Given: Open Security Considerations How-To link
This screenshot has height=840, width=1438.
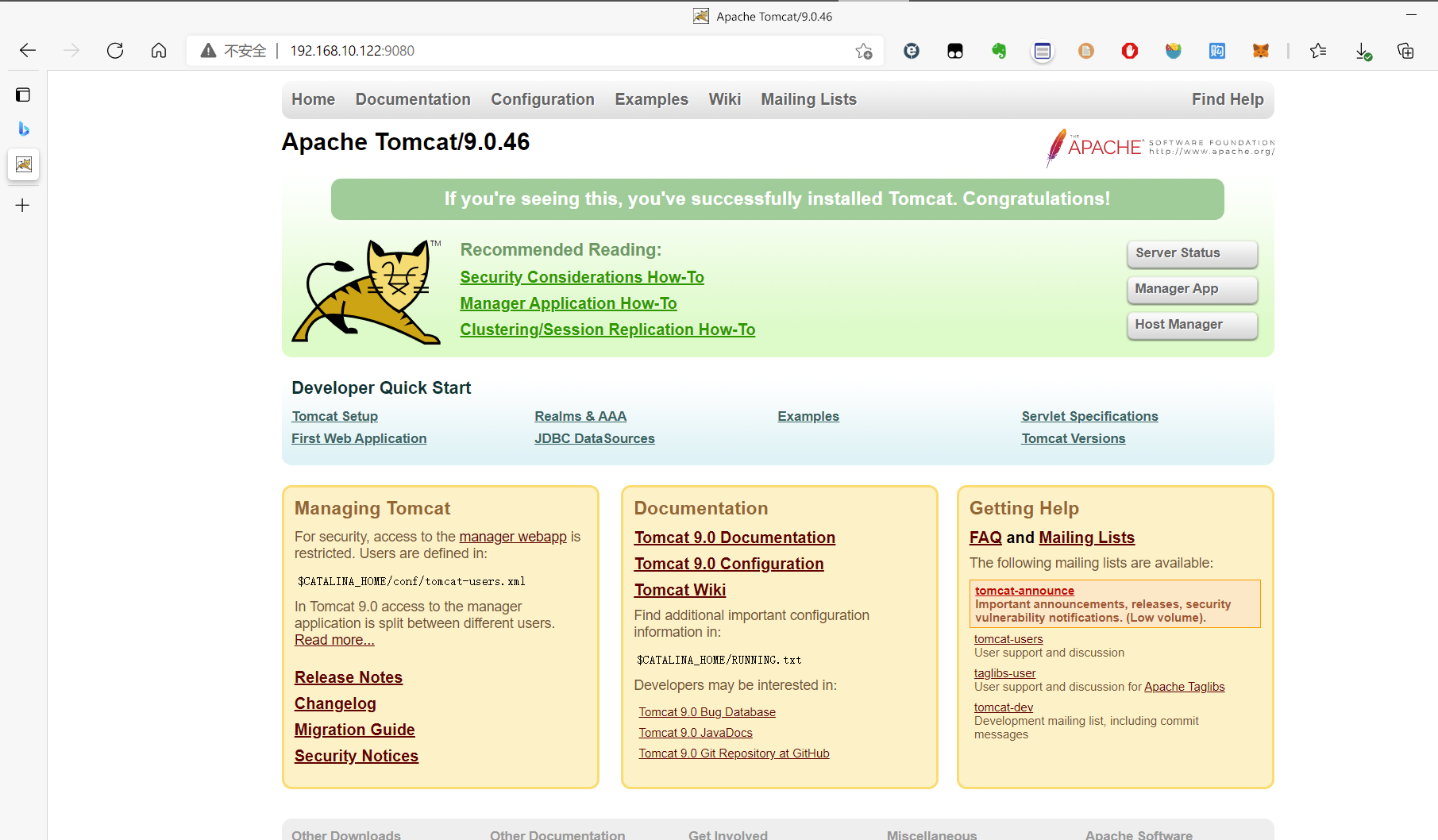Looking at the screenshot, I should pos(582,277).
